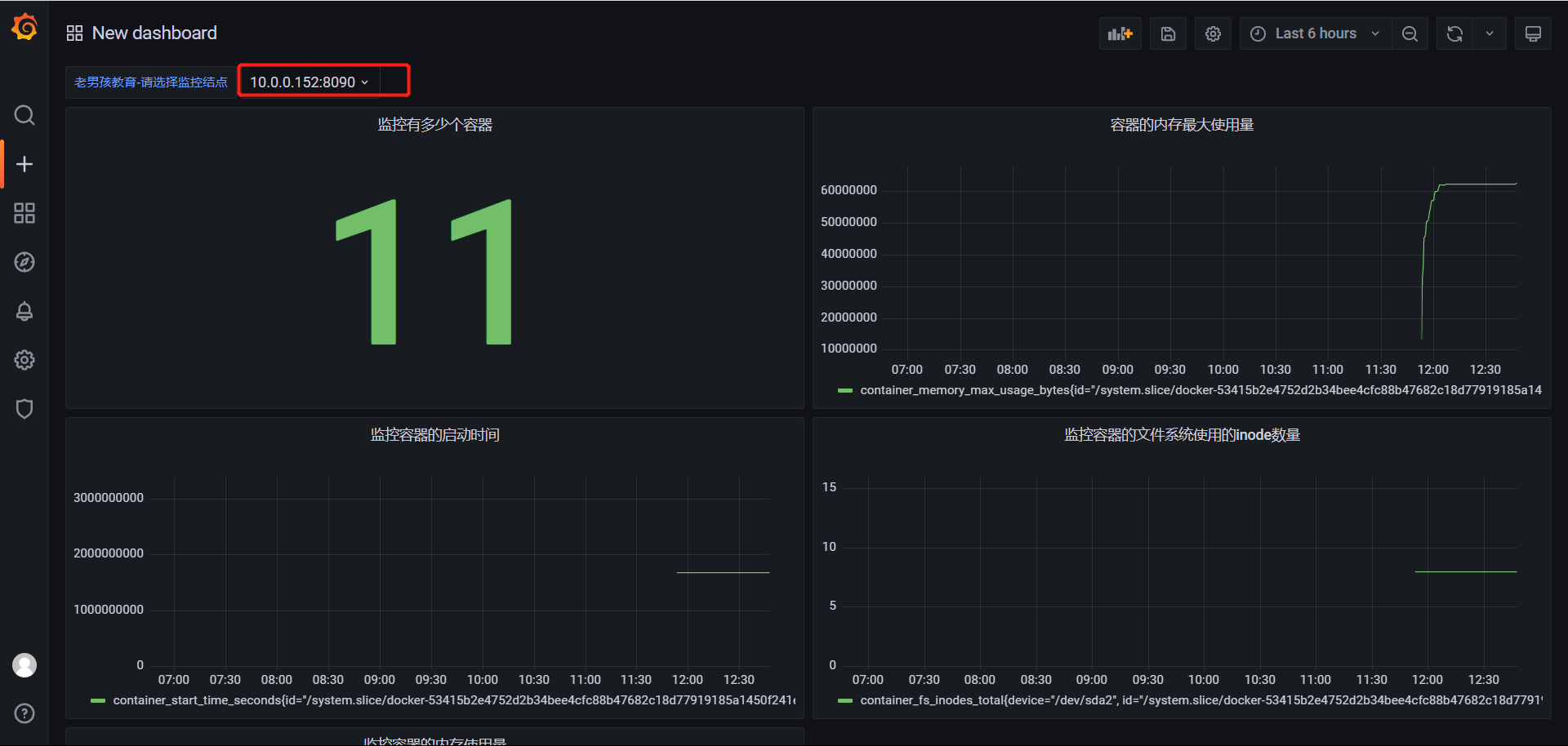Image resolution: width=1568 pixels, height=746 pixels.
Task: Open the 监控有多少个容器 panel title menu
Action: [434, 125]
